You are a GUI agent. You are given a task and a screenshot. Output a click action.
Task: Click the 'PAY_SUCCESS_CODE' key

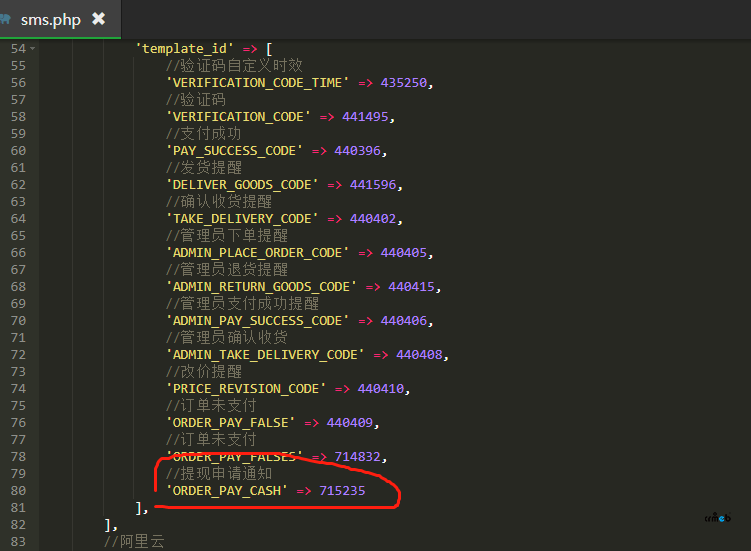(x=235, y=151)
